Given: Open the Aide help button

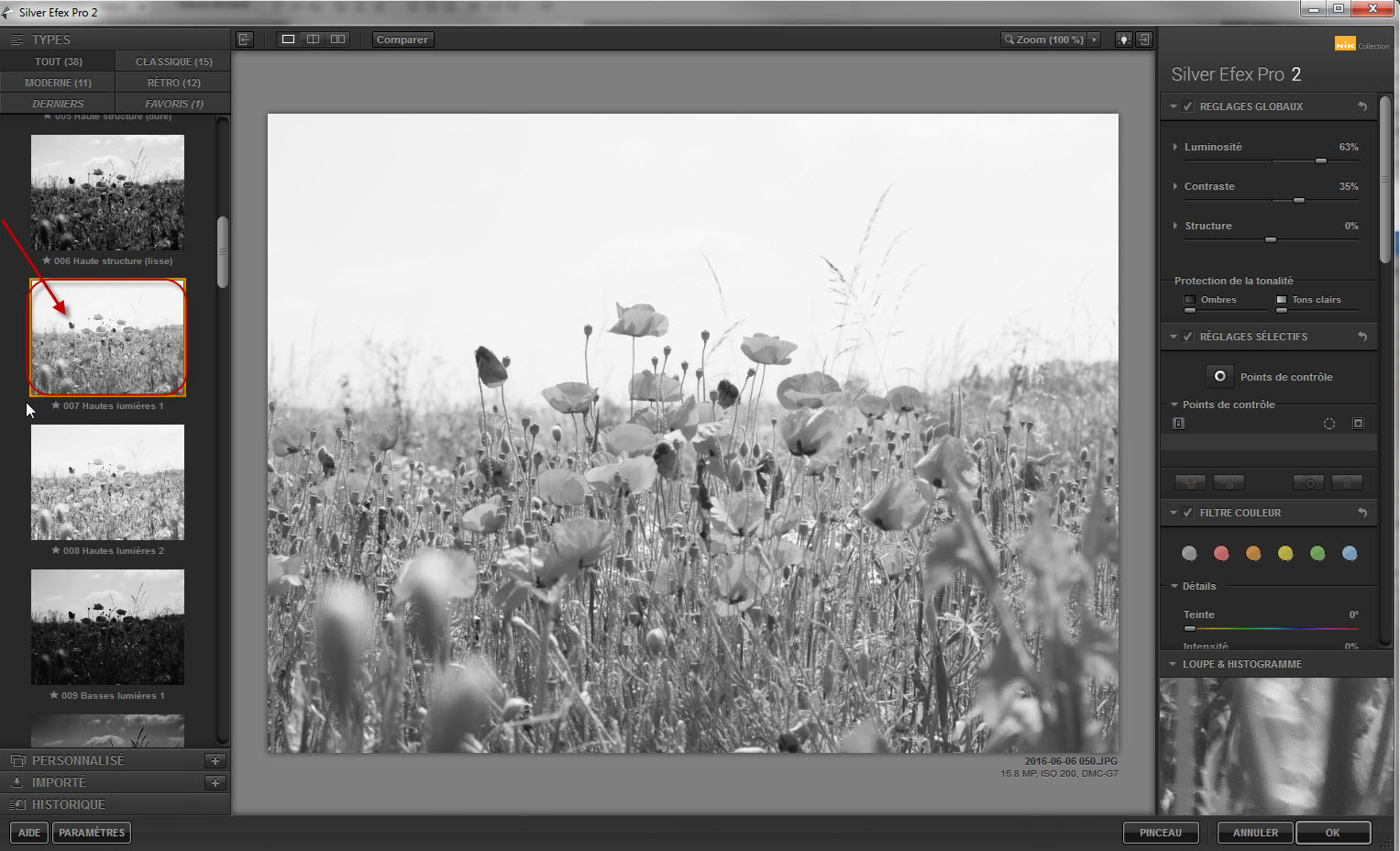Looking at the screenshot, I should coord(29,833).
